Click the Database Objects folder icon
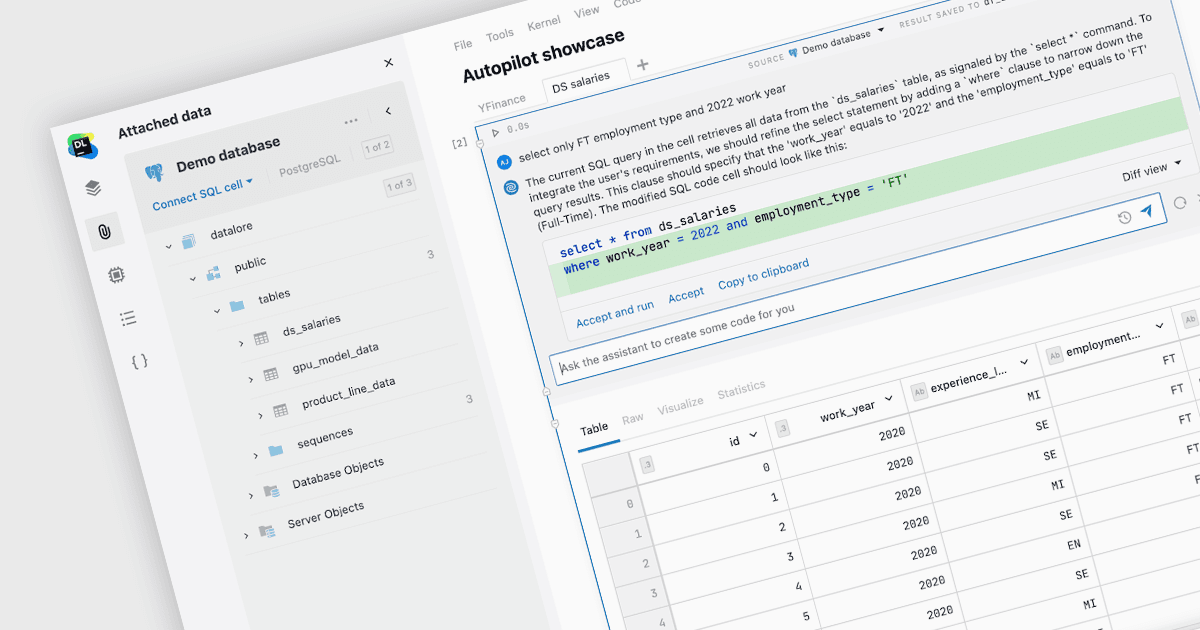This screenshot has width=1200, height=630. pyautogui.click(x=271, y=491)
